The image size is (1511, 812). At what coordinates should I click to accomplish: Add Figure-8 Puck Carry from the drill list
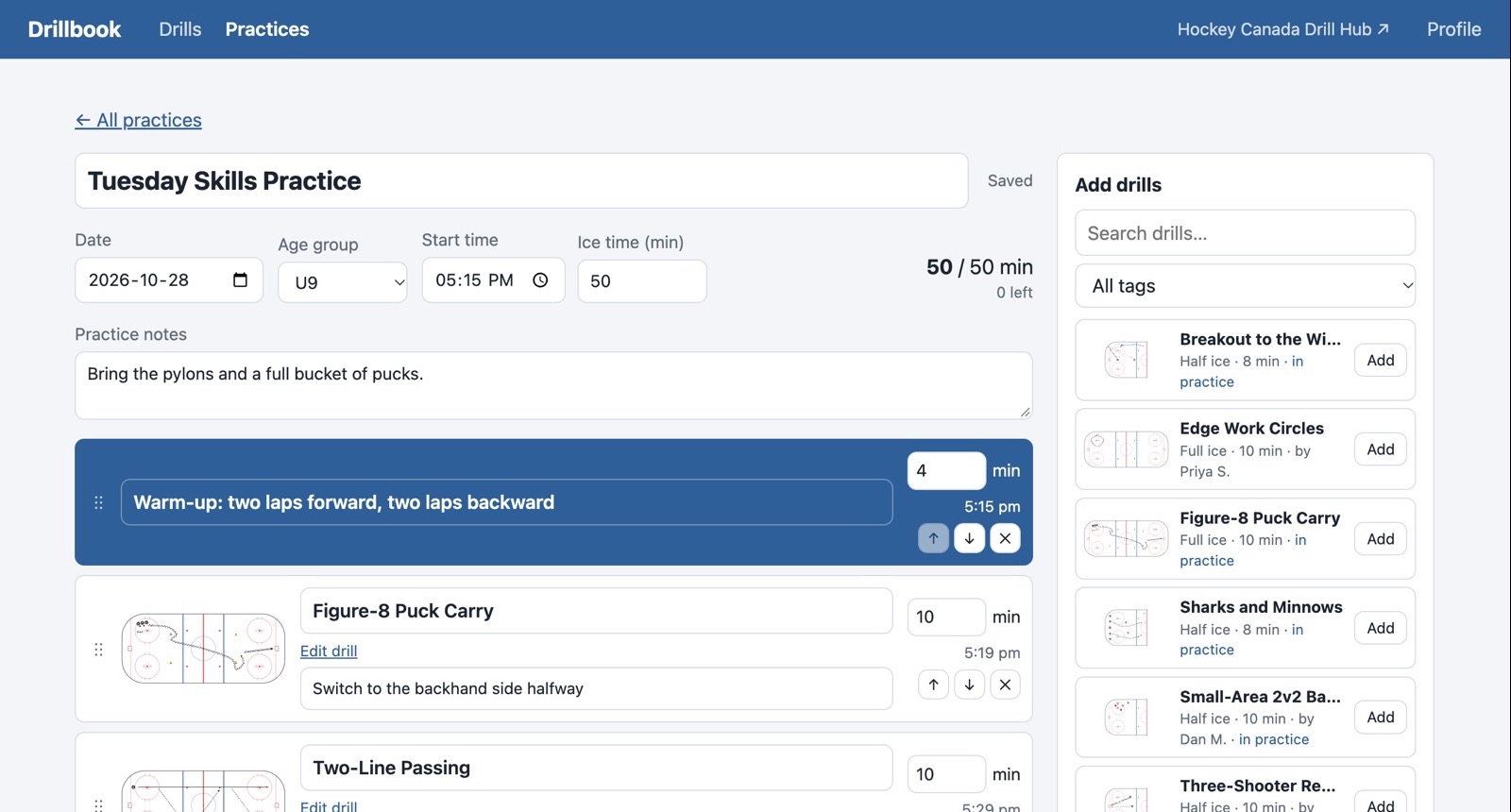[1381, 539]
